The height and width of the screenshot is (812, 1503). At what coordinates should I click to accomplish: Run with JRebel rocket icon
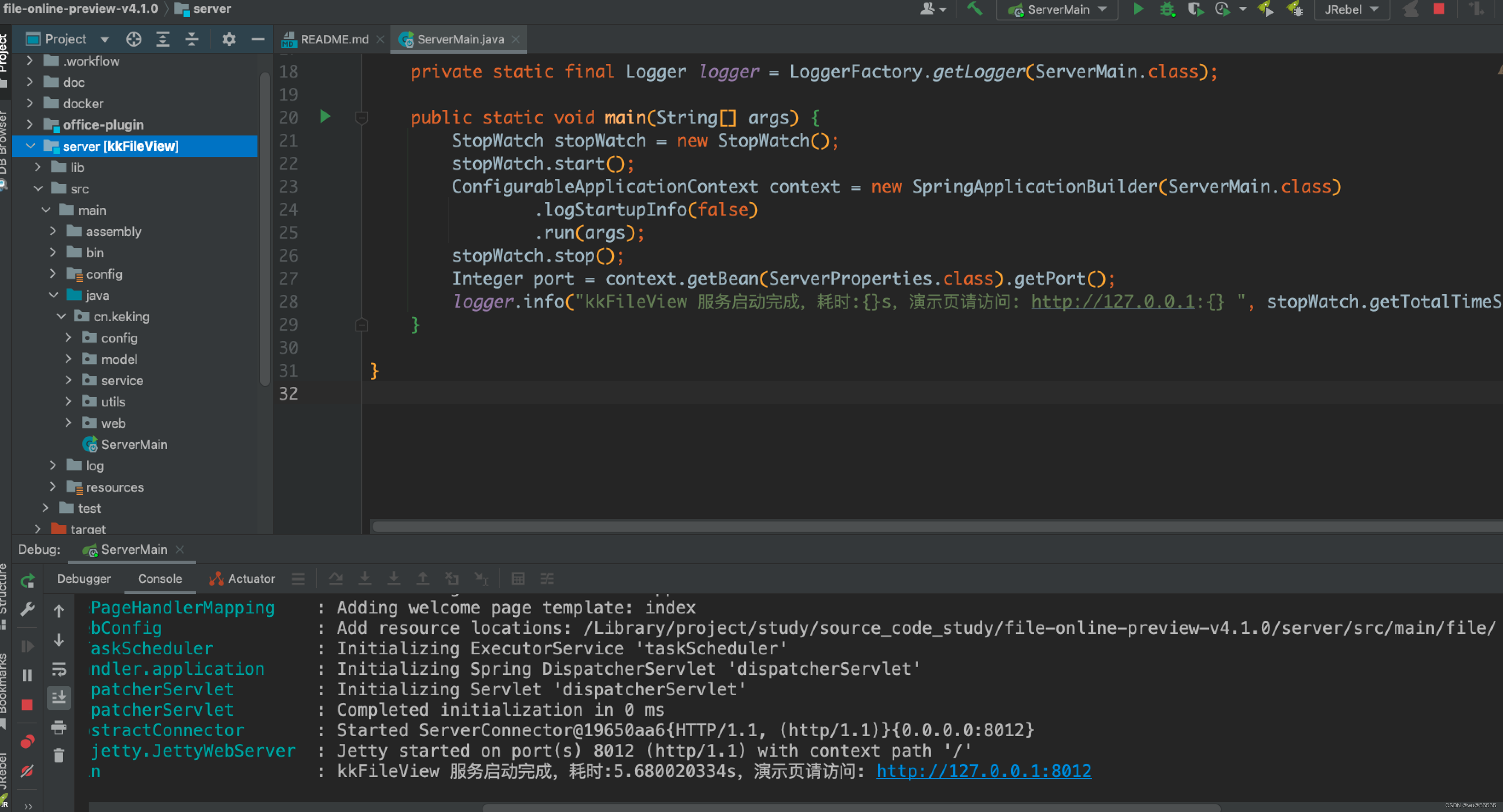(x=1265, y=9)
